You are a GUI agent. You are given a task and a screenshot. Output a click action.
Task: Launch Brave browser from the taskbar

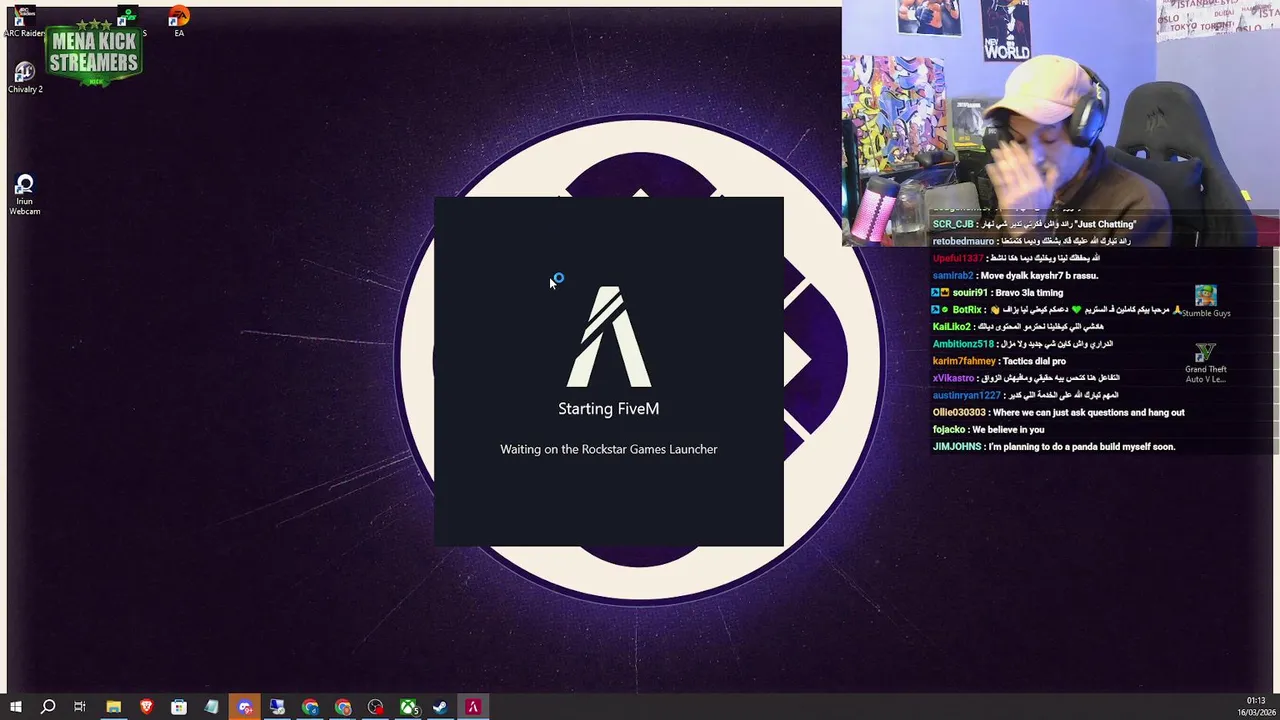(146, 707)
